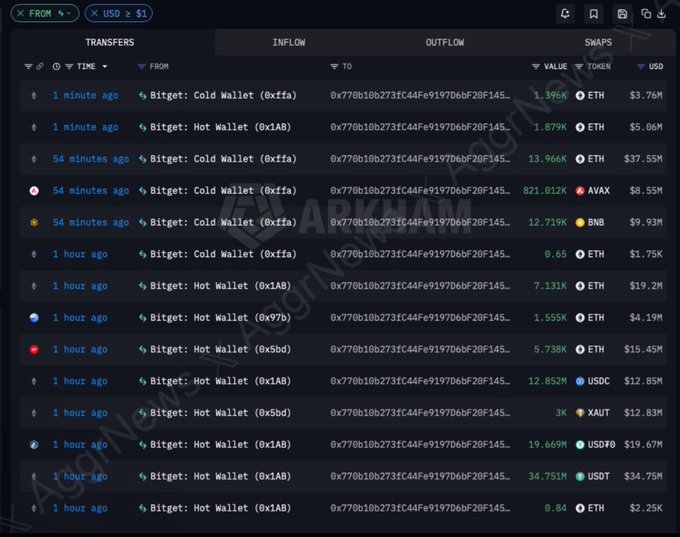Click the BNB token icon

[x=580, y=223]
